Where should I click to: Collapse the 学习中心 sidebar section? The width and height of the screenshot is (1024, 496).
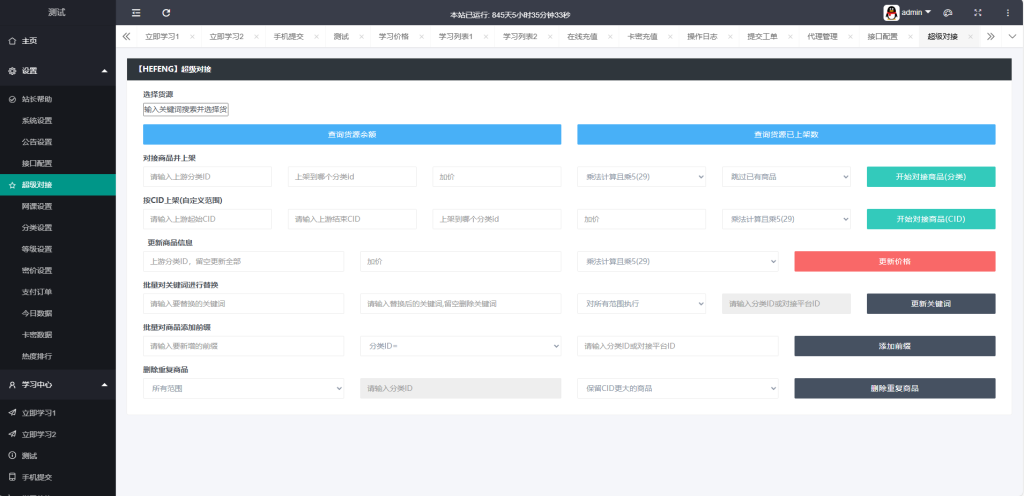105,384
